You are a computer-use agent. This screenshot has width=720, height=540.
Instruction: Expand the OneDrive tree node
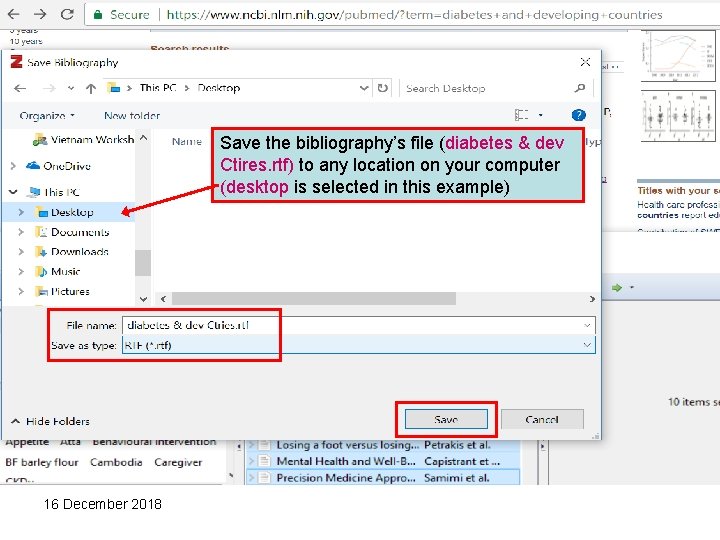(13, 166)
